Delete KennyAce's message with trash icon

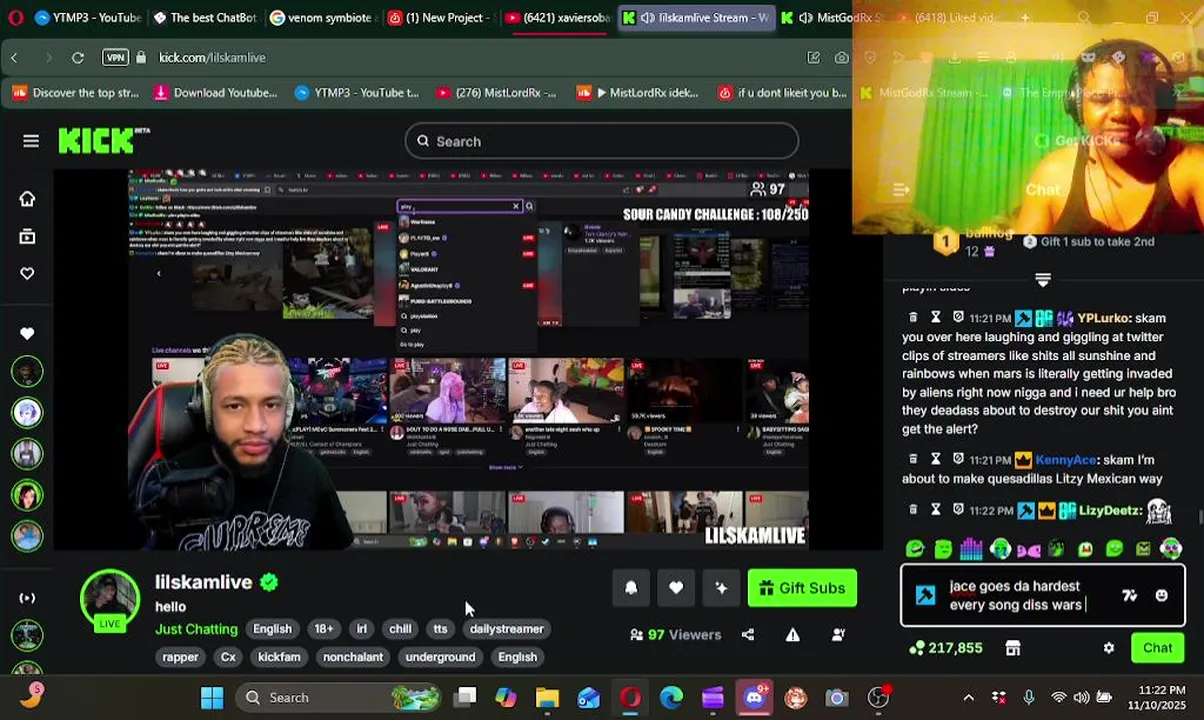point(913,460)
